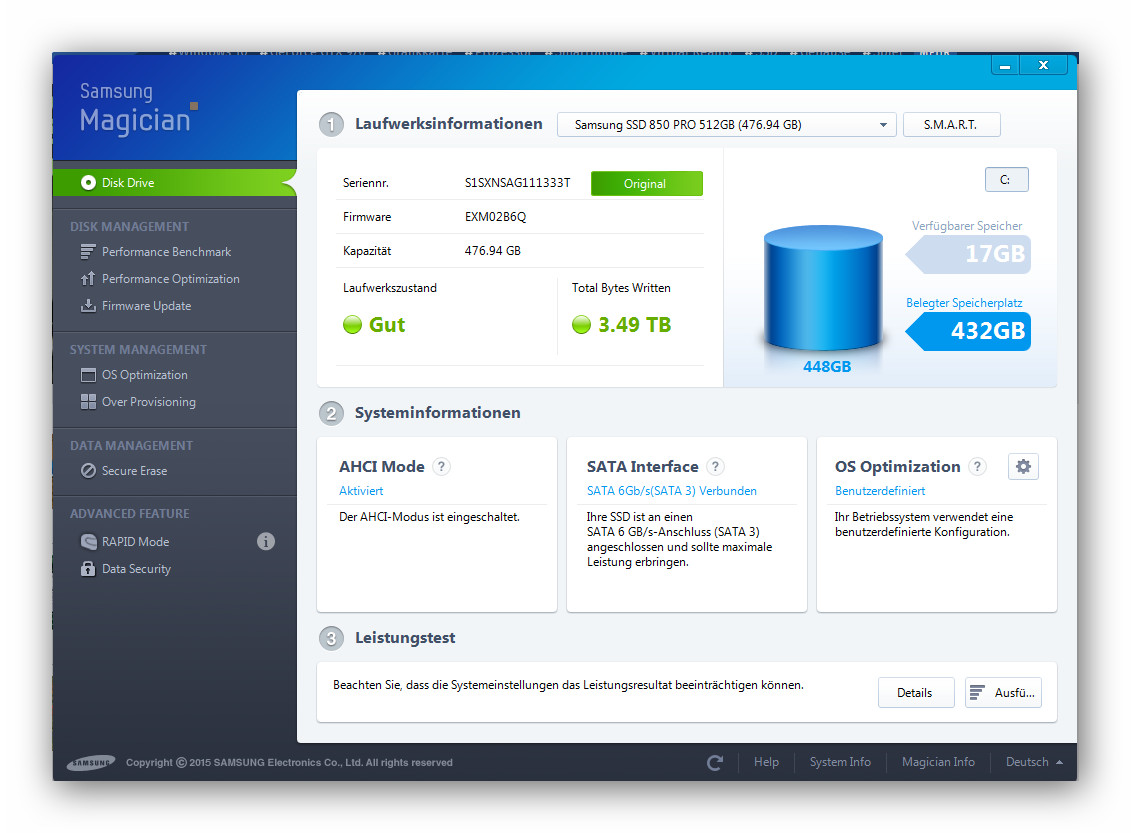Click the green Total Bytes Written indicator
This screenshot has height=833, width=1131.
pyautogui.click(x=581, y=325)
